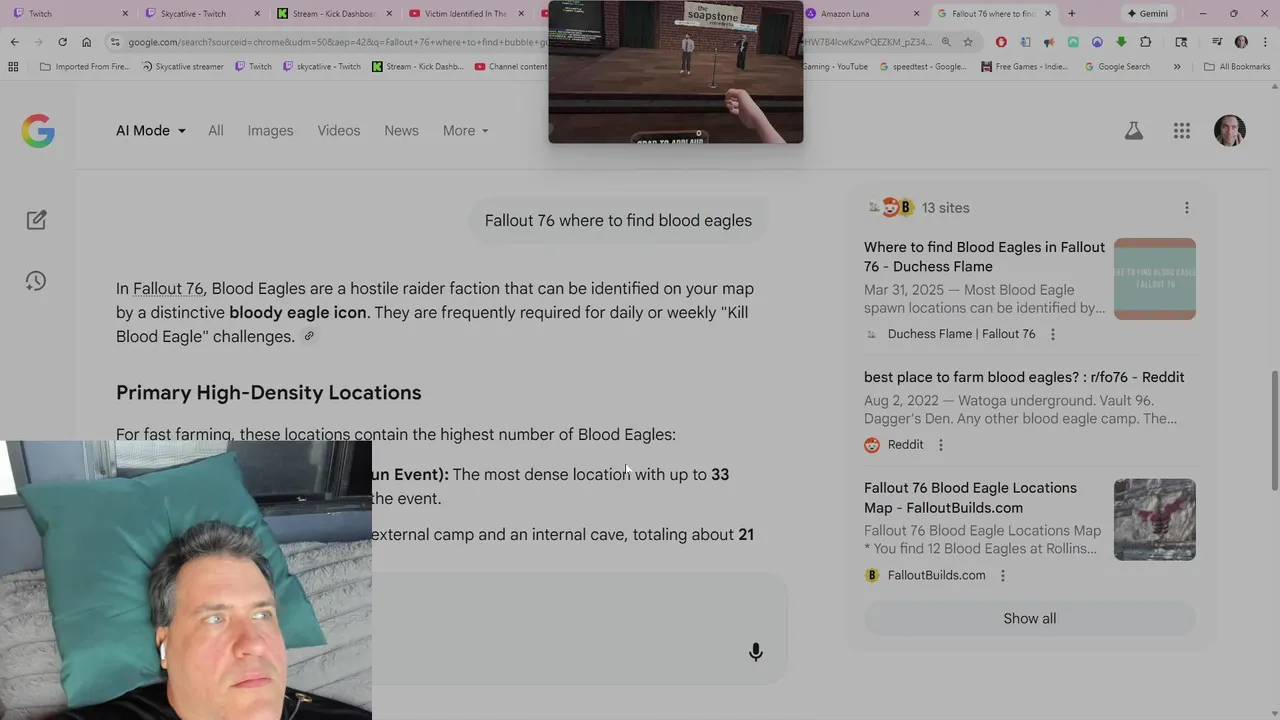The height and width of the screenshot is (720, 1280).
Task: Open options for FalloutBuilds.com source
Action: (x=1002, y=575)
